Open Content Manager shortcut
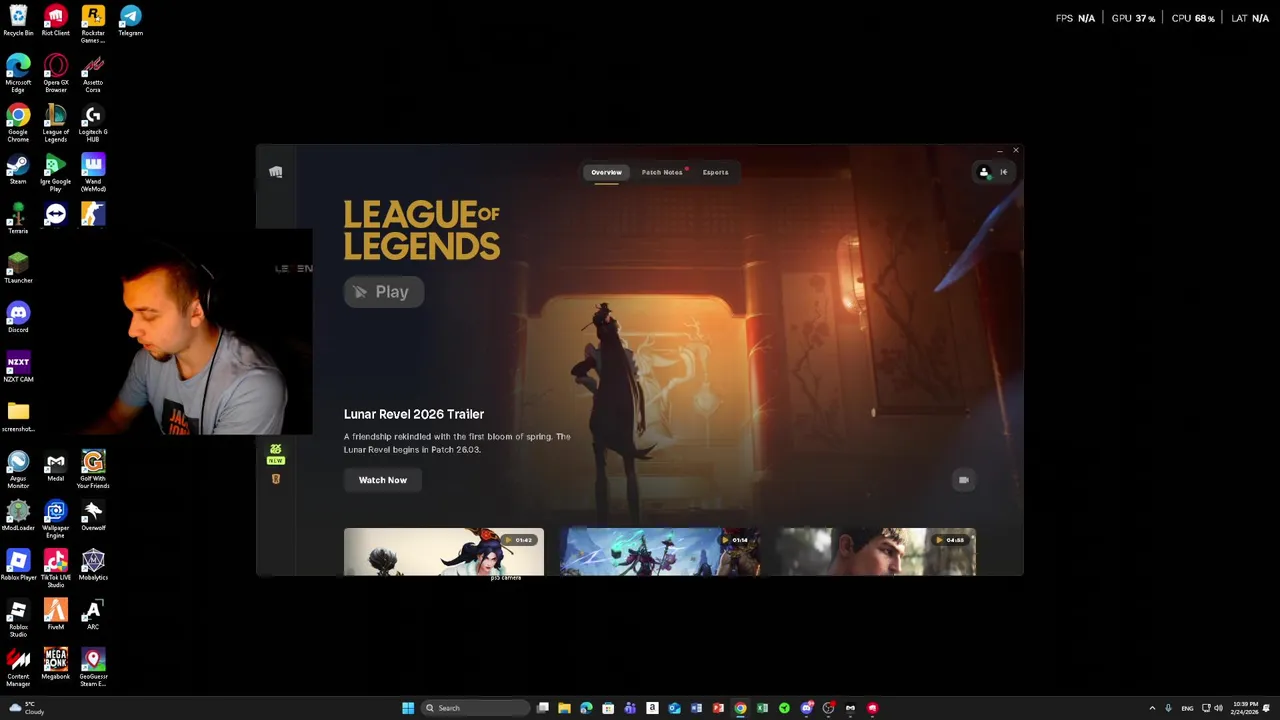The height and width of the screenshot is (720, 1280). pyautogui.click(x=18, y=667)
